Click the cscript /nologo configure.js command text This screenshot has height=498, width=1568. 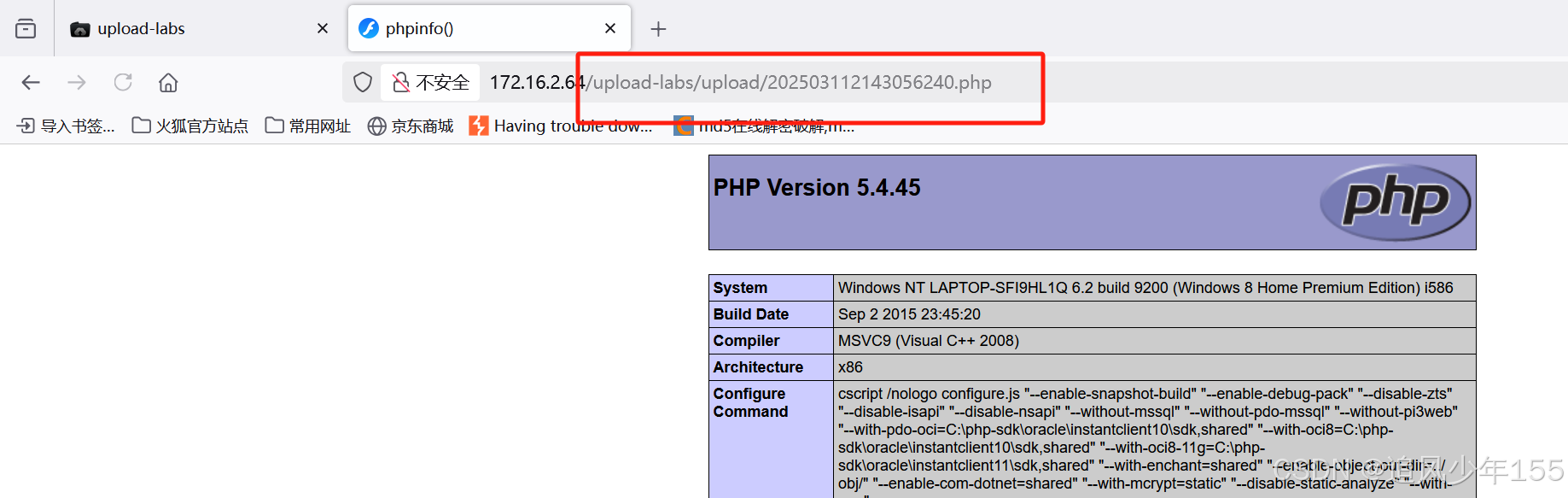(1148, 442)
